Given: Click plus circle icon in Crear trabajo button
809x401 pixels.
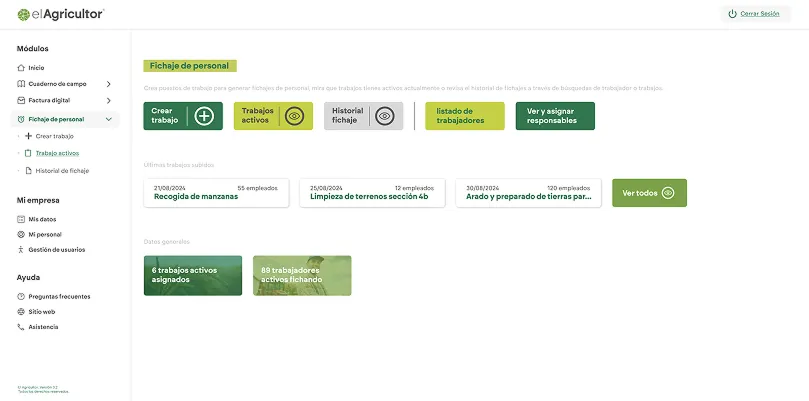Looking at the screenshot, I should click(x=204, y=116).
